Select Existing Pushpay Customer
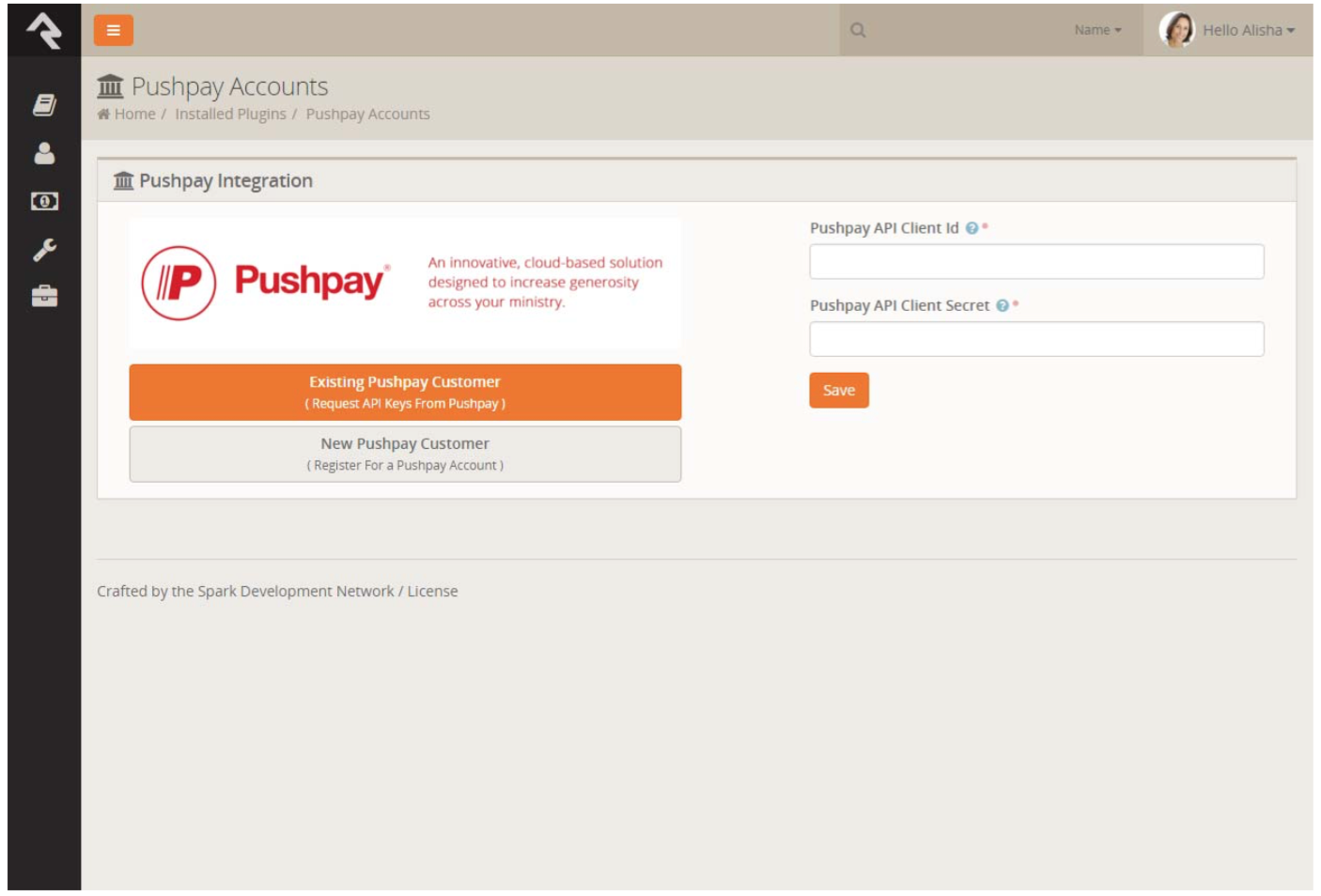The width and height of the screenshot is (1321, 896). coord(406,391)
